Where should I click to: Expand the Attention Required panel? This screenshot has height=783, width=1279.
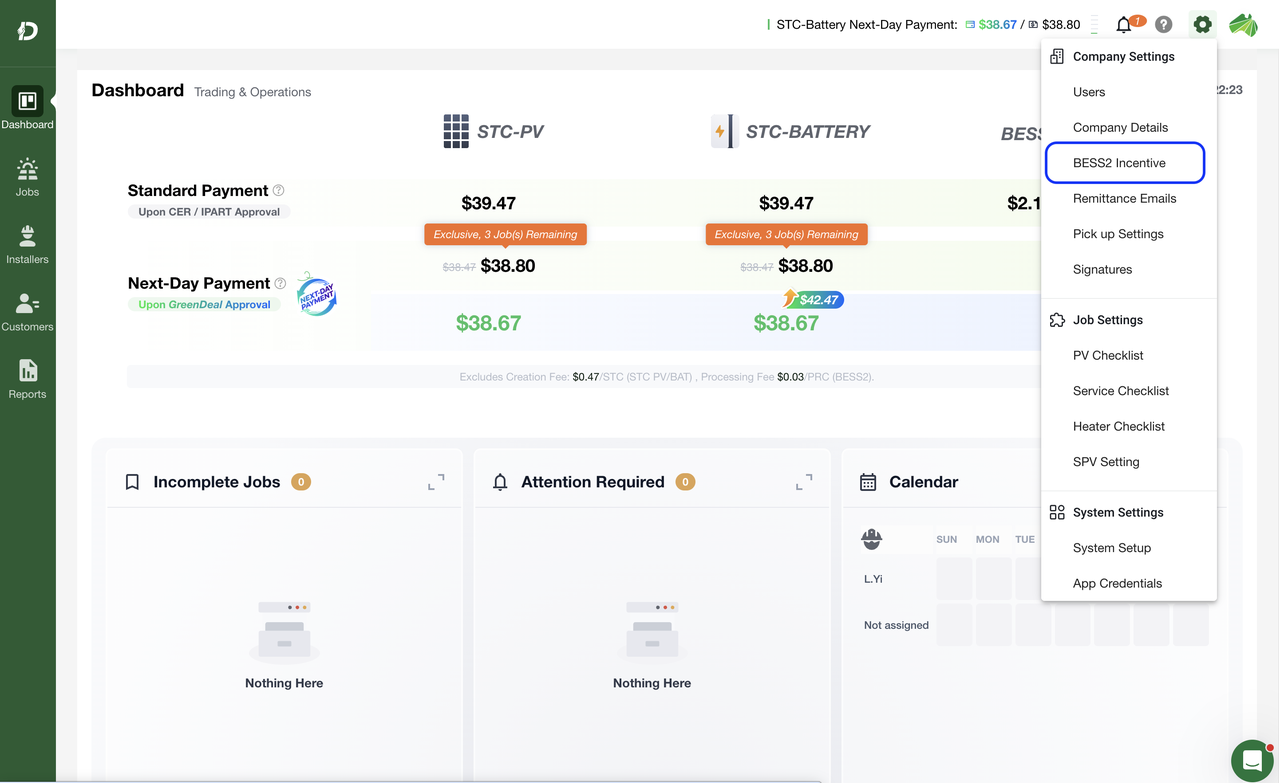804,482
